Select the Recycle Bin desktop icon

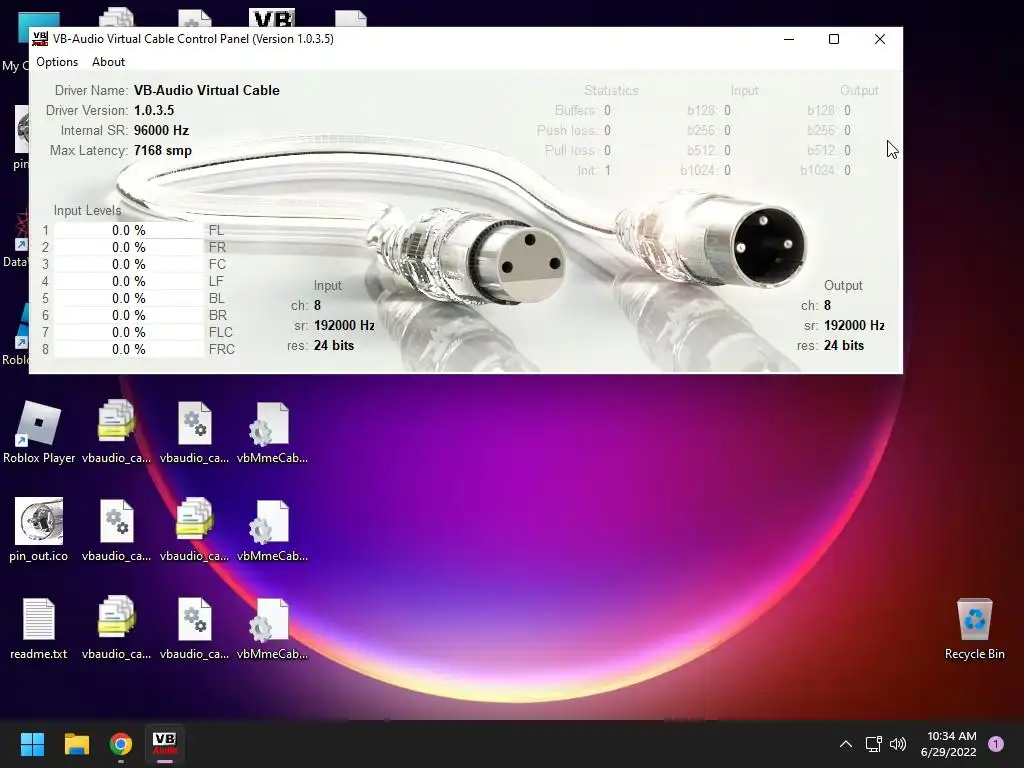point(974,629)
